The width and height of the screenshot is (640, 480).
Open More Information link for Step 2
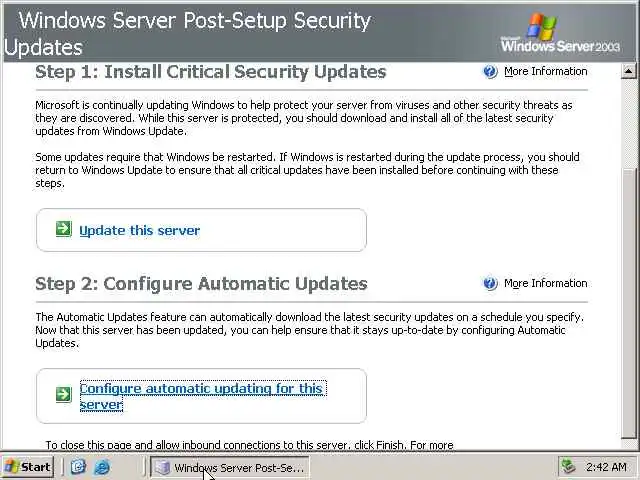(x=545, y=284)
